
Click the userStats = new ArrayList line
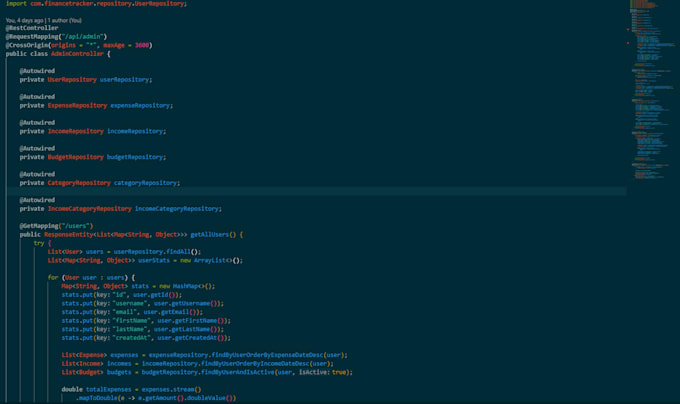[x=145, y=261]
